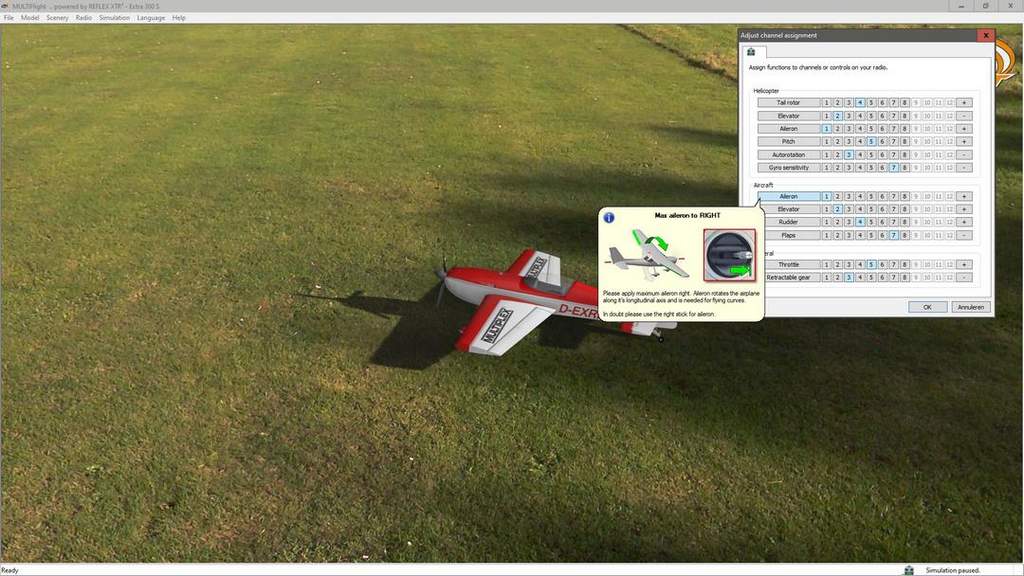
Task: Assign channel 8 to Retractable gear
Action: click(x=904, y=277)
